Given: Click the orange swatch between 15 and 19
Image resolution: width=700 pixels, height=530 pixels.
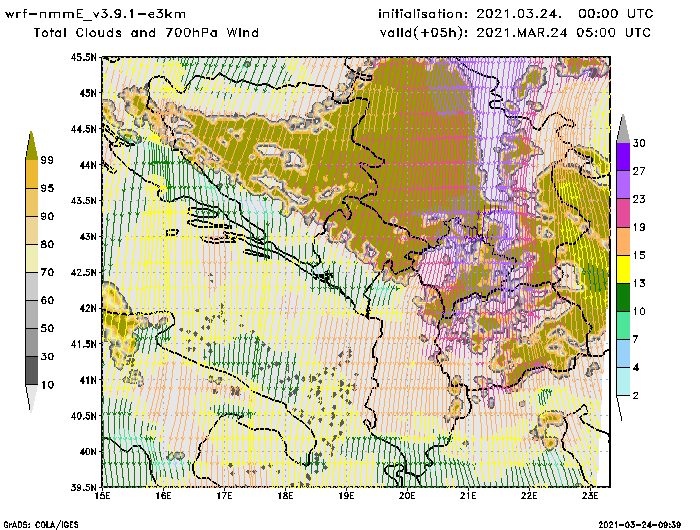Looking at the screenshot, I should click(x=623, y=241).
